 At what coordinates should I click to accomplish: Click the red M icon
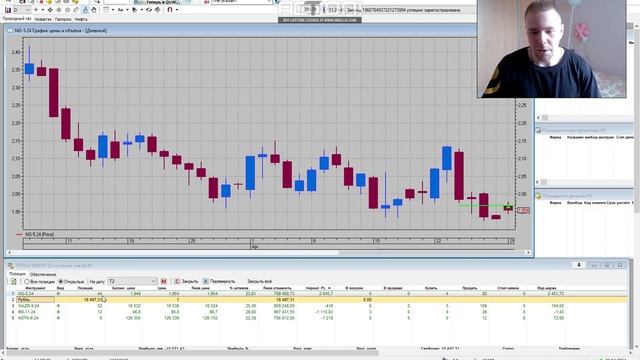pyautogui.click(x=164, y=281)
